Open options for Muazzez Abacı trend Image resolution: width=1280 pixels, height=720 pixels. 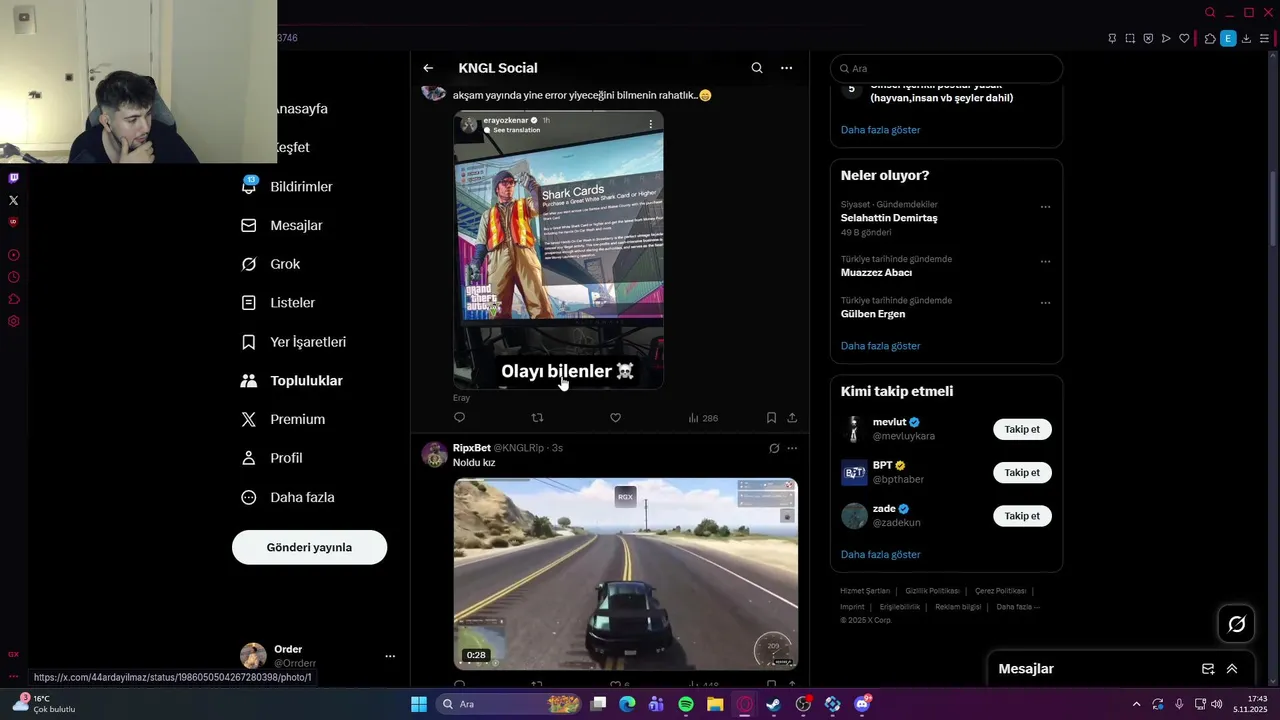1045,262
